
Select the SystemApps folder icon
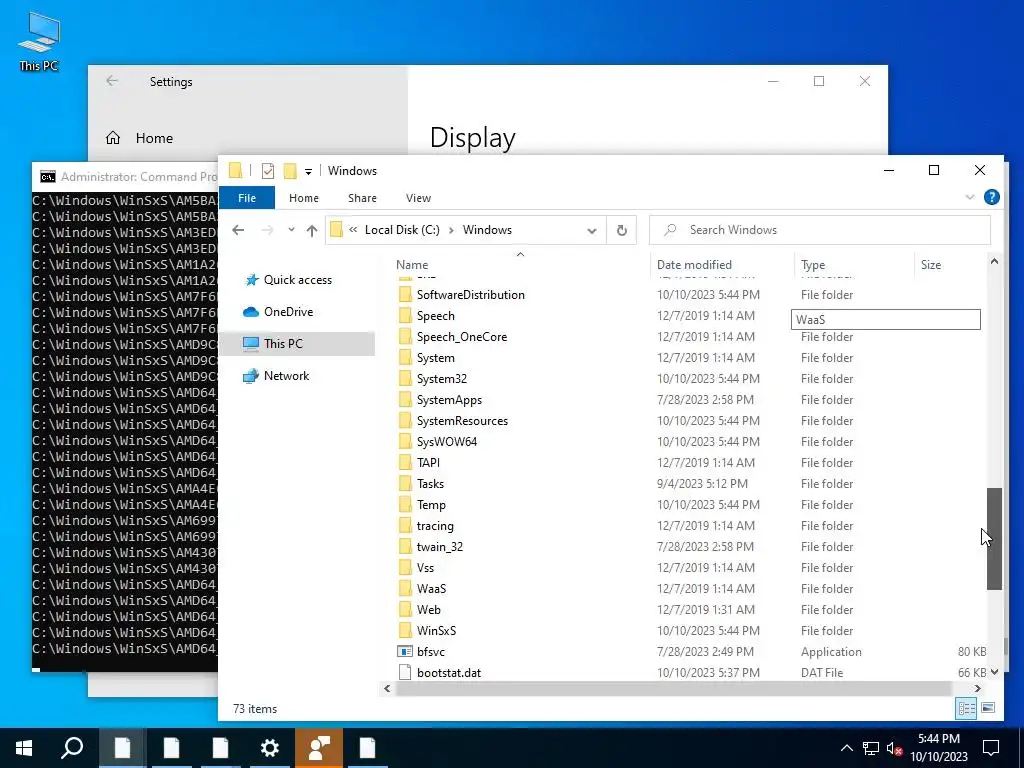tap(405, 400)
